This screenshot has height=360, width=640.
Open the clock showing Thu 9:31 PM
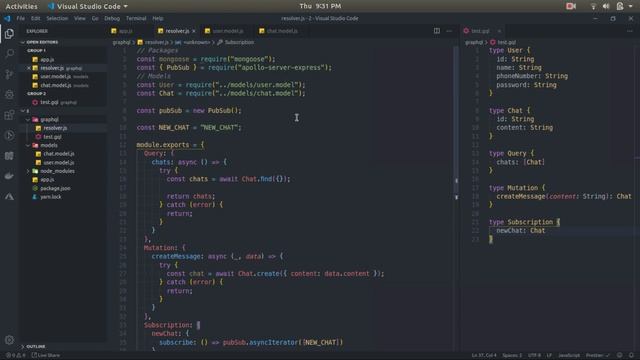pos(320,6)
